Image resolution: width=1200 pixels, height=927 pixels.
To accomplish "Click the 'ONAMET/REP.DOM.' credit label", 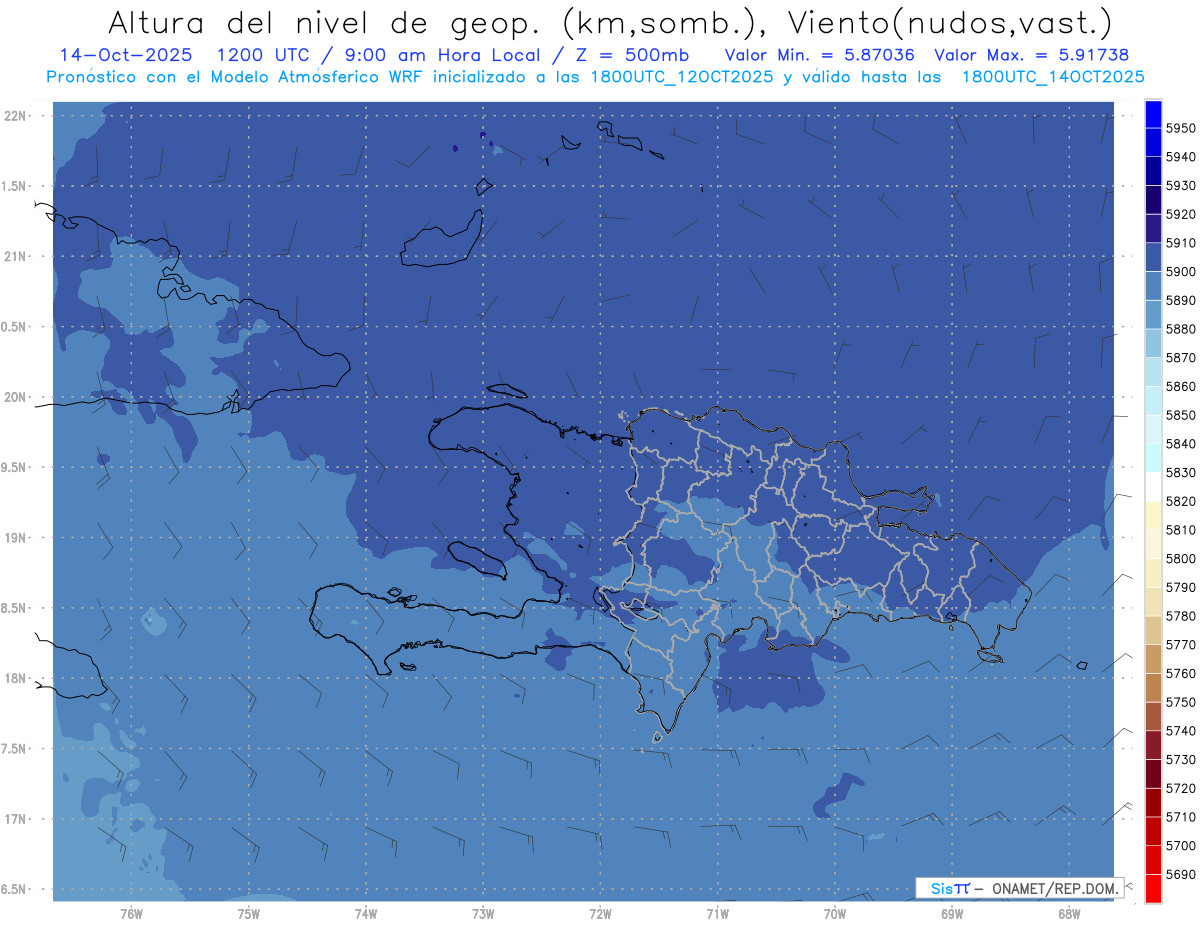I will 1055,888.
